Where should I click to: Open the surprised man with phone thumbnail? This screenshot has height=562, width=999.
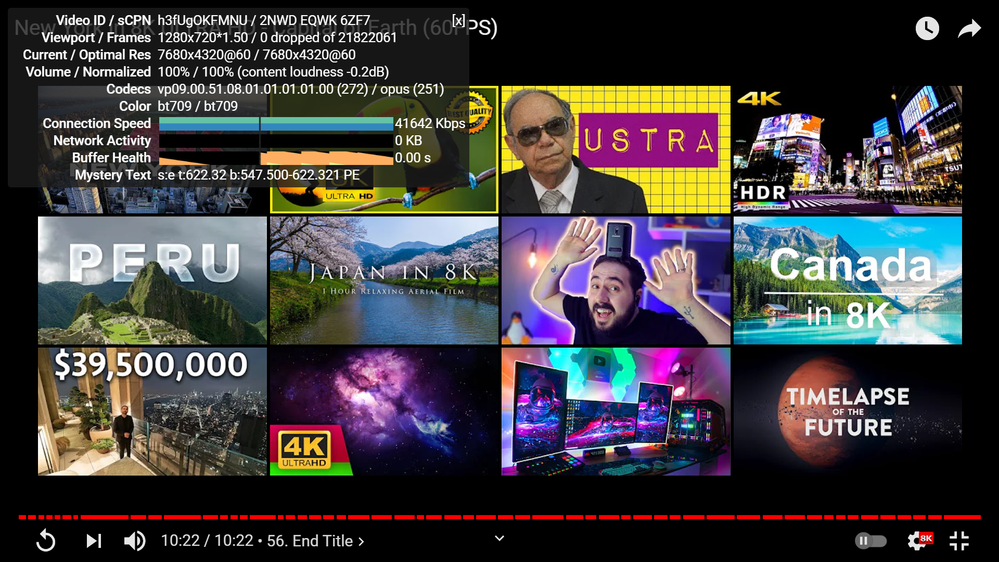point(616,280)
